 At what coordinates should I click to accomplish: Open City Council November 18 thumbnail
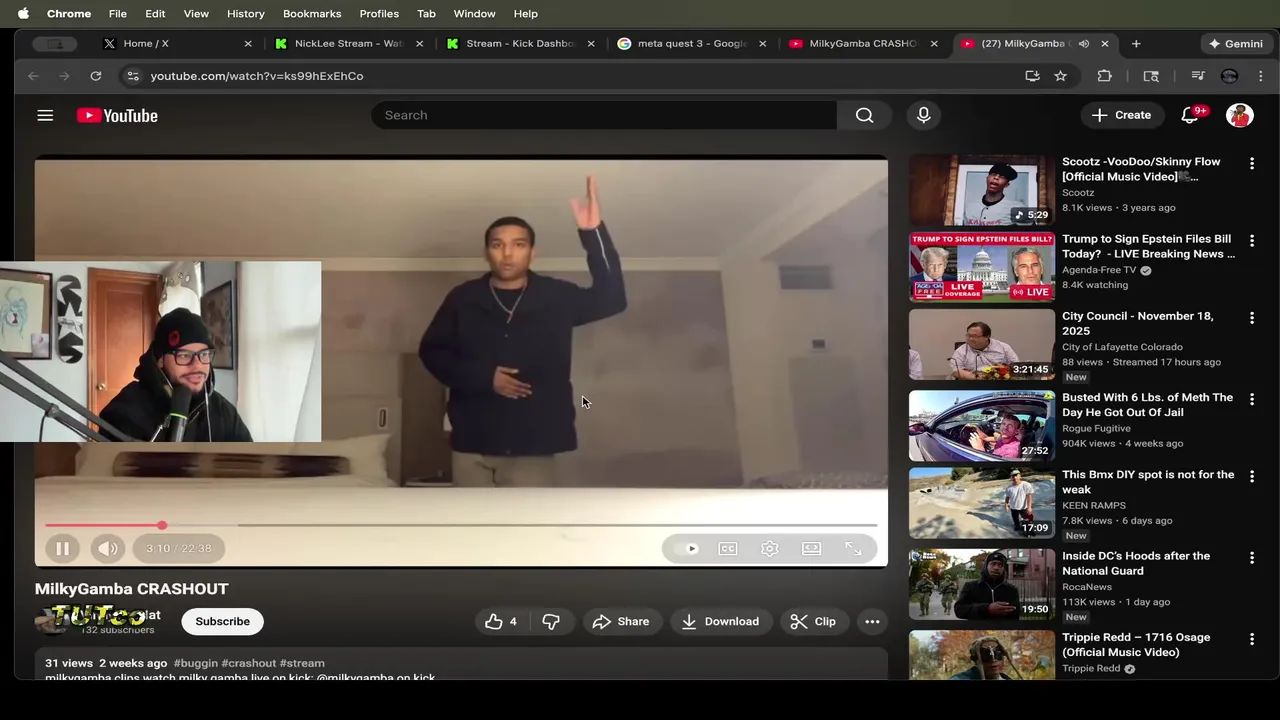pos(981,344)
